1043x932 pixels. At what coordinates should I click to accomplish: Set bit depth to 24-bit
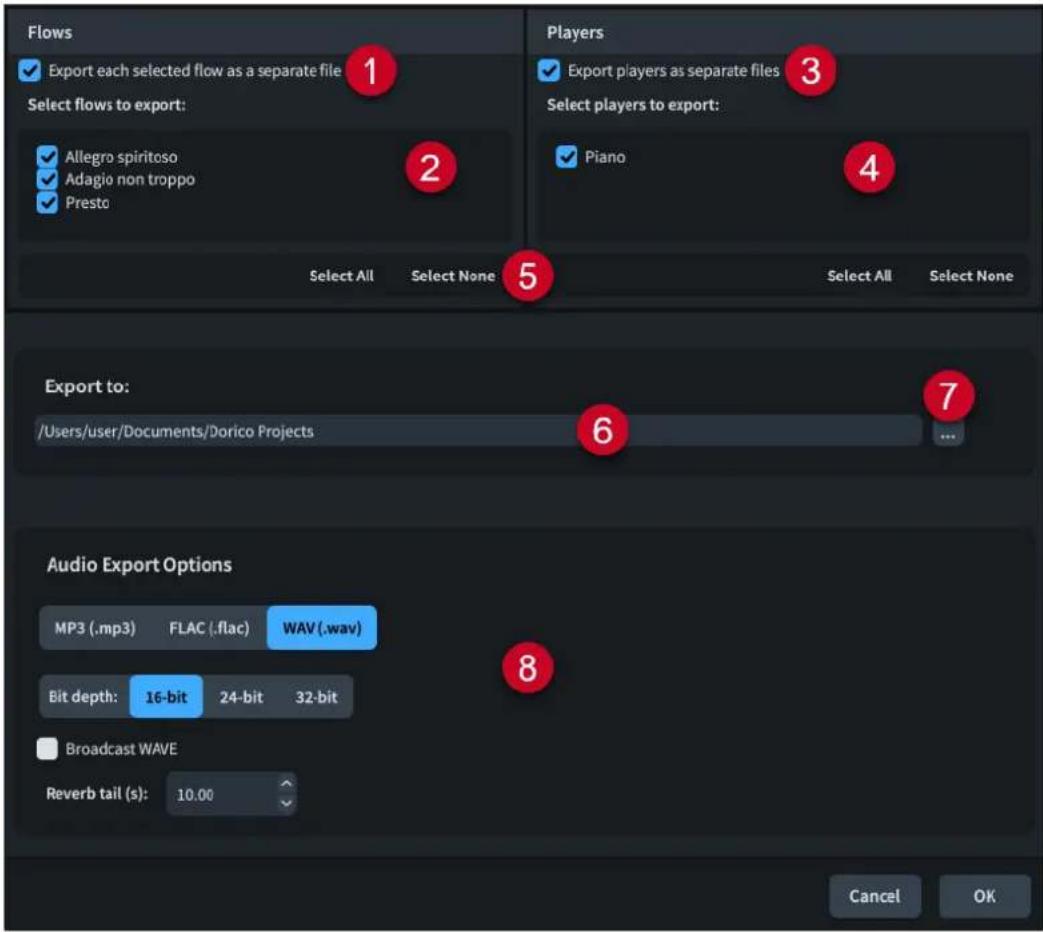[241, 697]
